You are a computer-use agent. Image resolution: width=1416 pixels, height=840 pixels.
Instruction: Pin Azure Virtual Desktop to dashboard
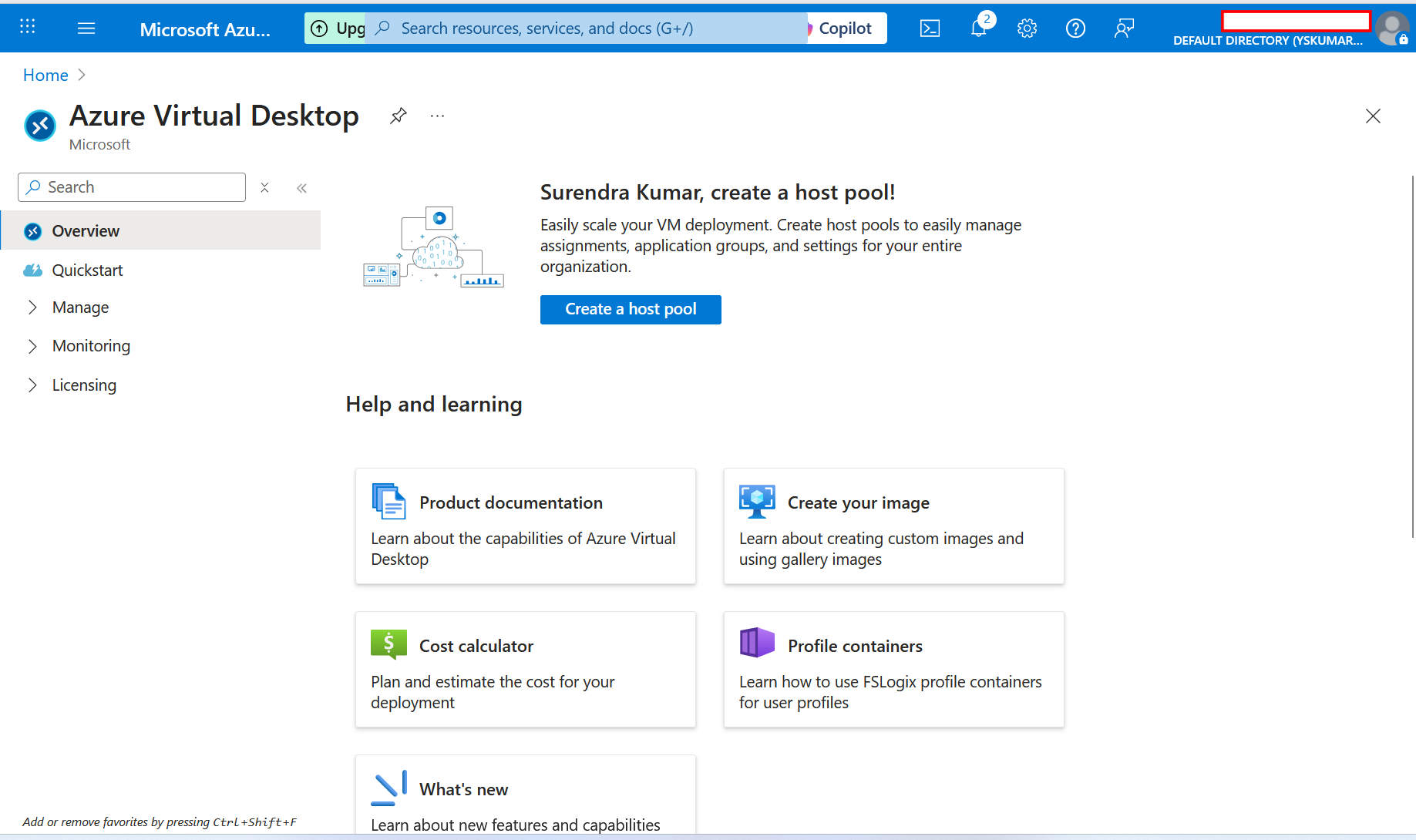coord(398,115)
